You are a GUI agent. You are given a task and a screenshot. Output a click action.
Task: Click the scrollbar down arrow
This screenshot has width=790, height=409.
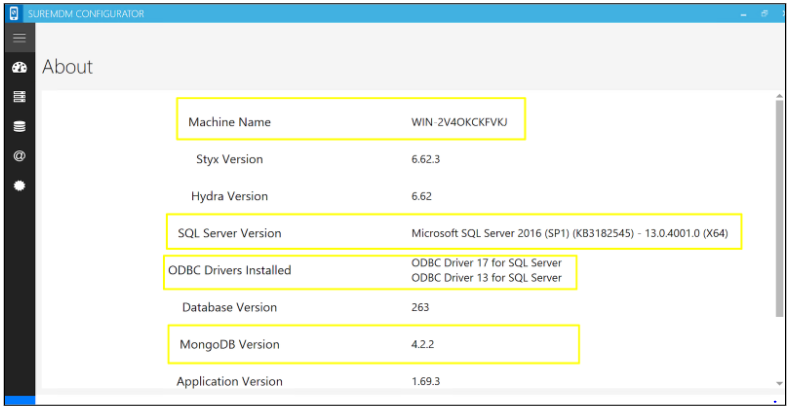tap(779, 383)
